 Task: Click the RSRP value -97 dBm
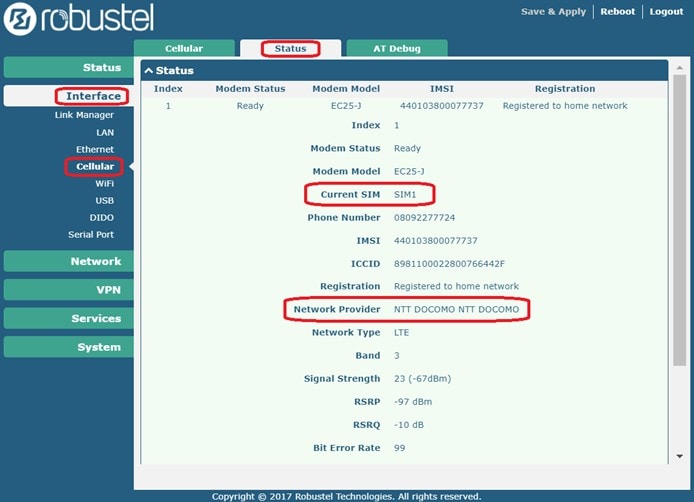[413, 402]
